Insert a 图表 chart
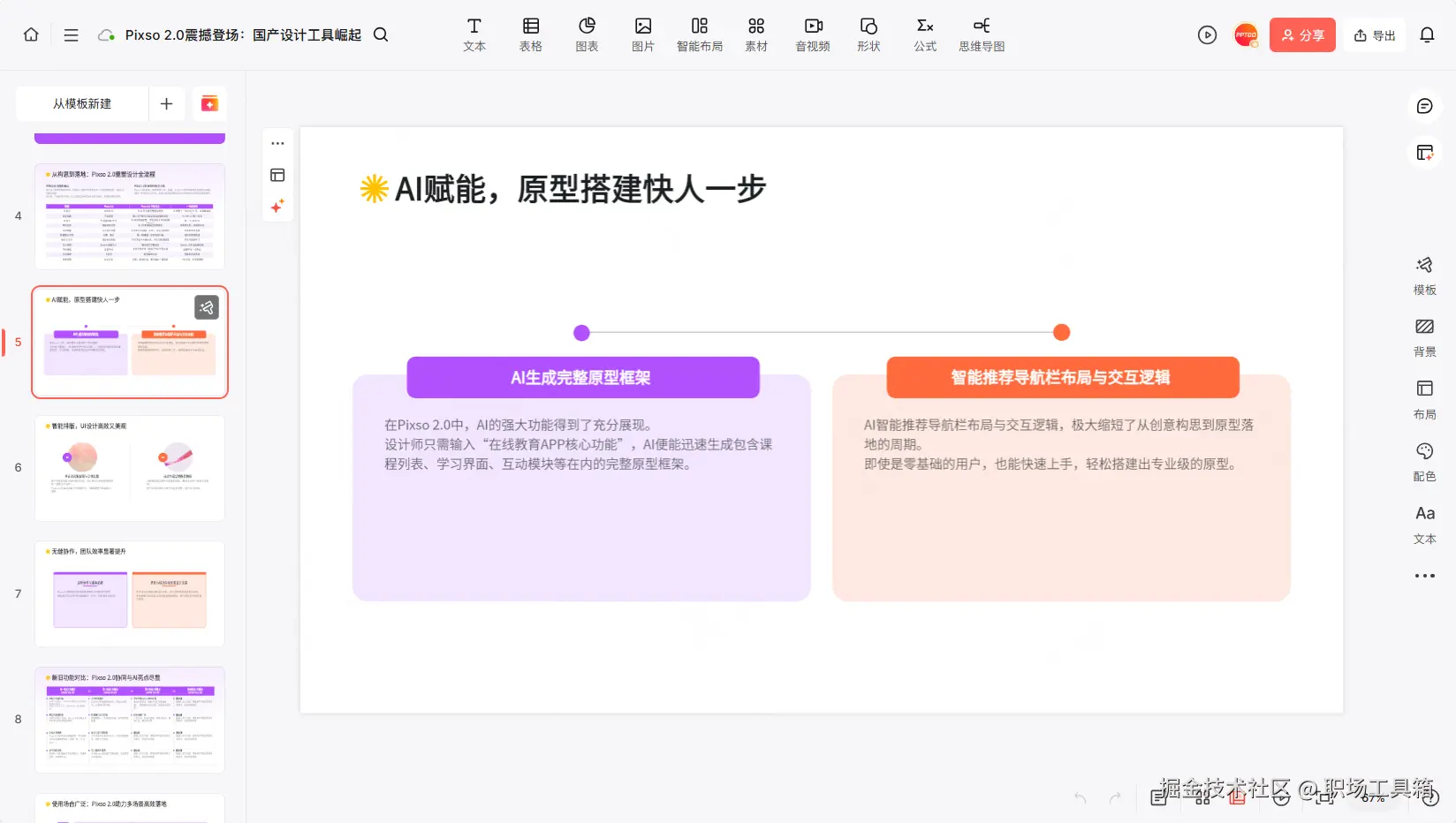 pyautogui.click(x=588, y=34)
